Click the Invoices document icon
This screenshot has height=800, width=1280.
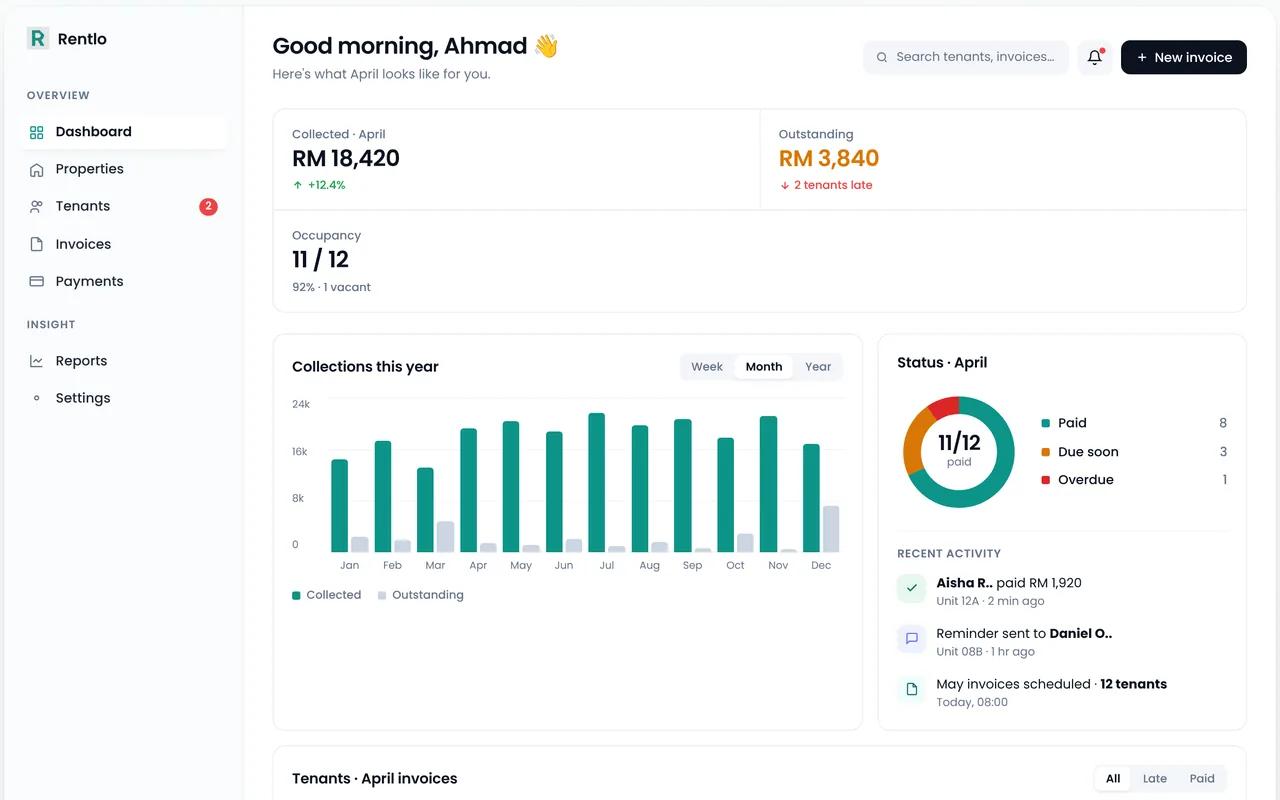pyautogui.click(x=37, y=244)
